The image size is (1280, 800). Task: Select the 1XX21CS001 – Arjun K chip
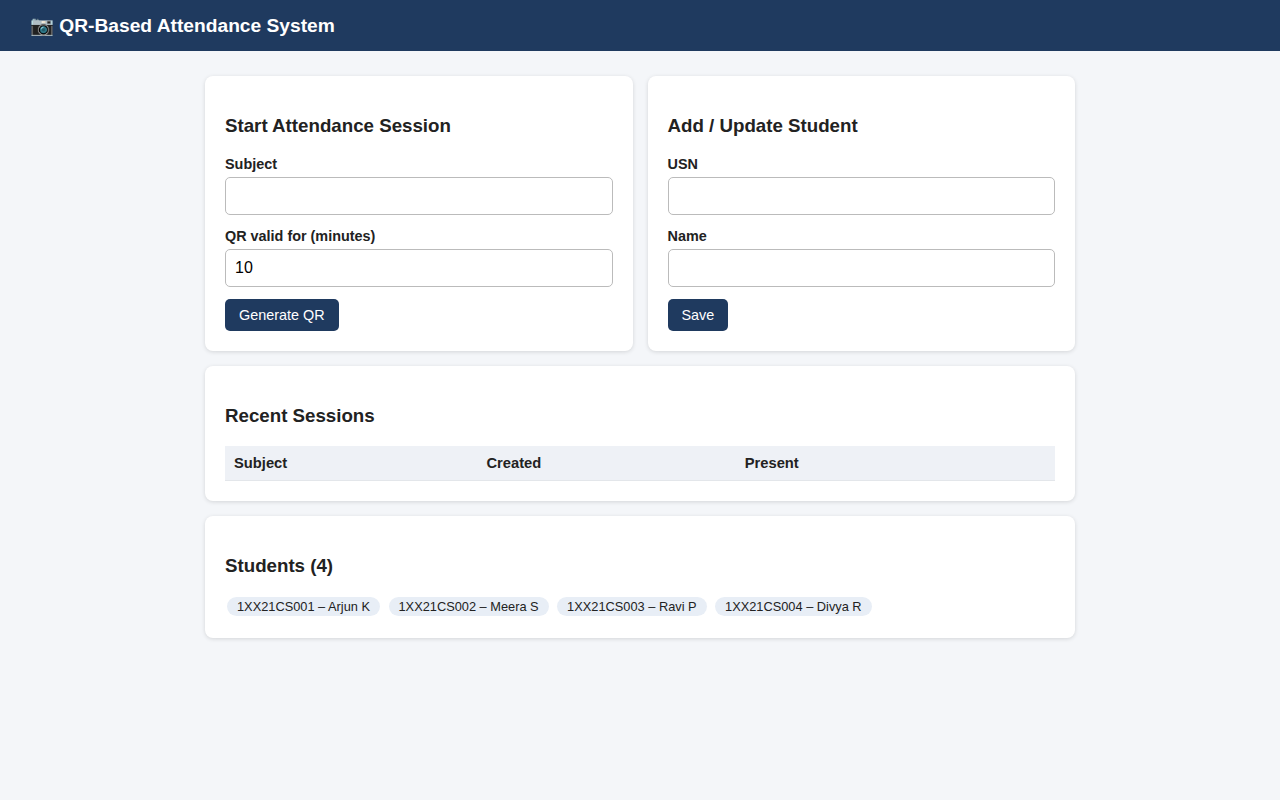click(x=303, y=606)
